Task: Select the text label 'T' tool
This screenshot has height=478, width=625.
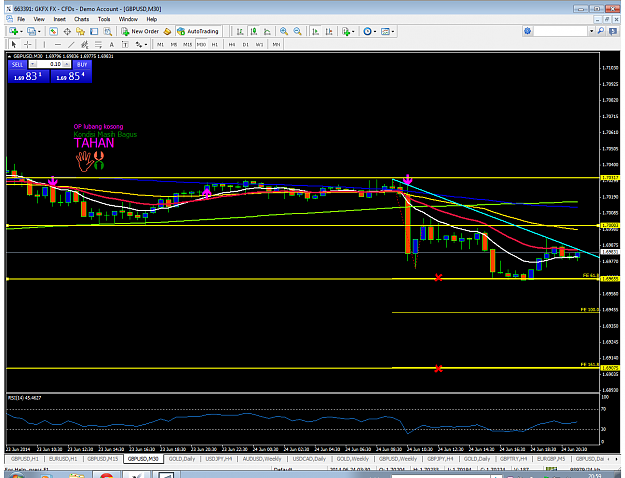Action: click(x=125, y=44)
